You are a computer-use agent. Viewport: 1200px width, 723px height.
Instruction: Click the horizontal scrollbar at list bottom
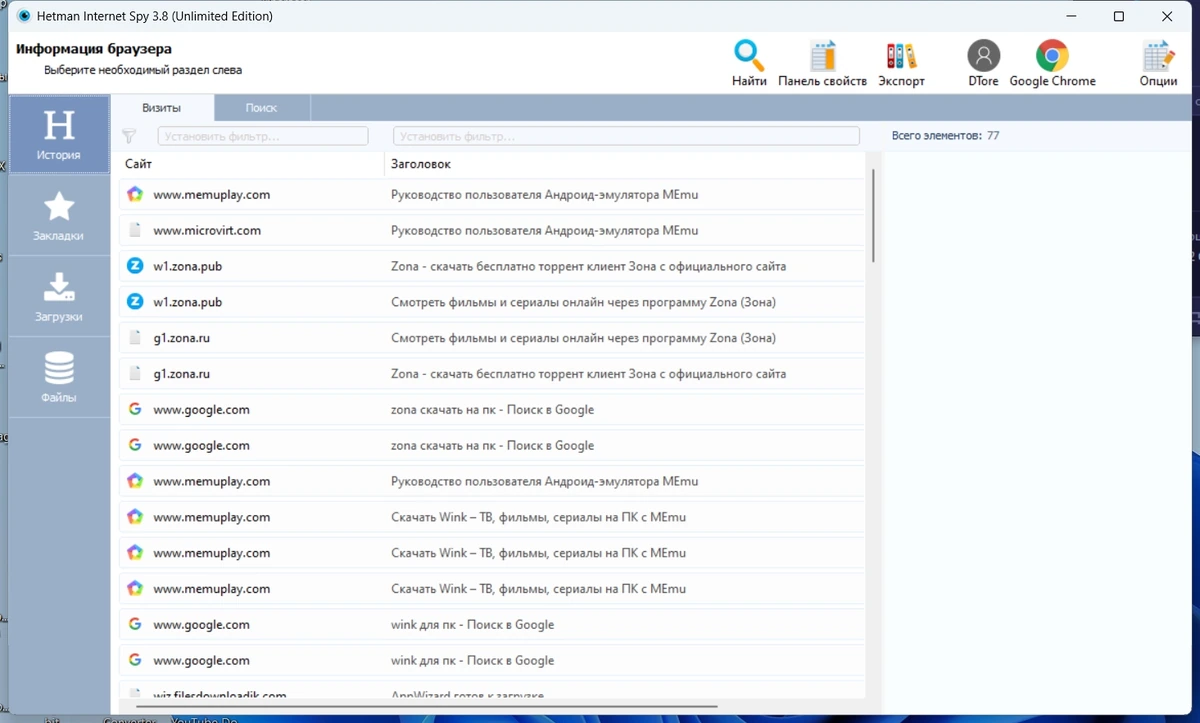pyautogui.click(x=426, y=706)
